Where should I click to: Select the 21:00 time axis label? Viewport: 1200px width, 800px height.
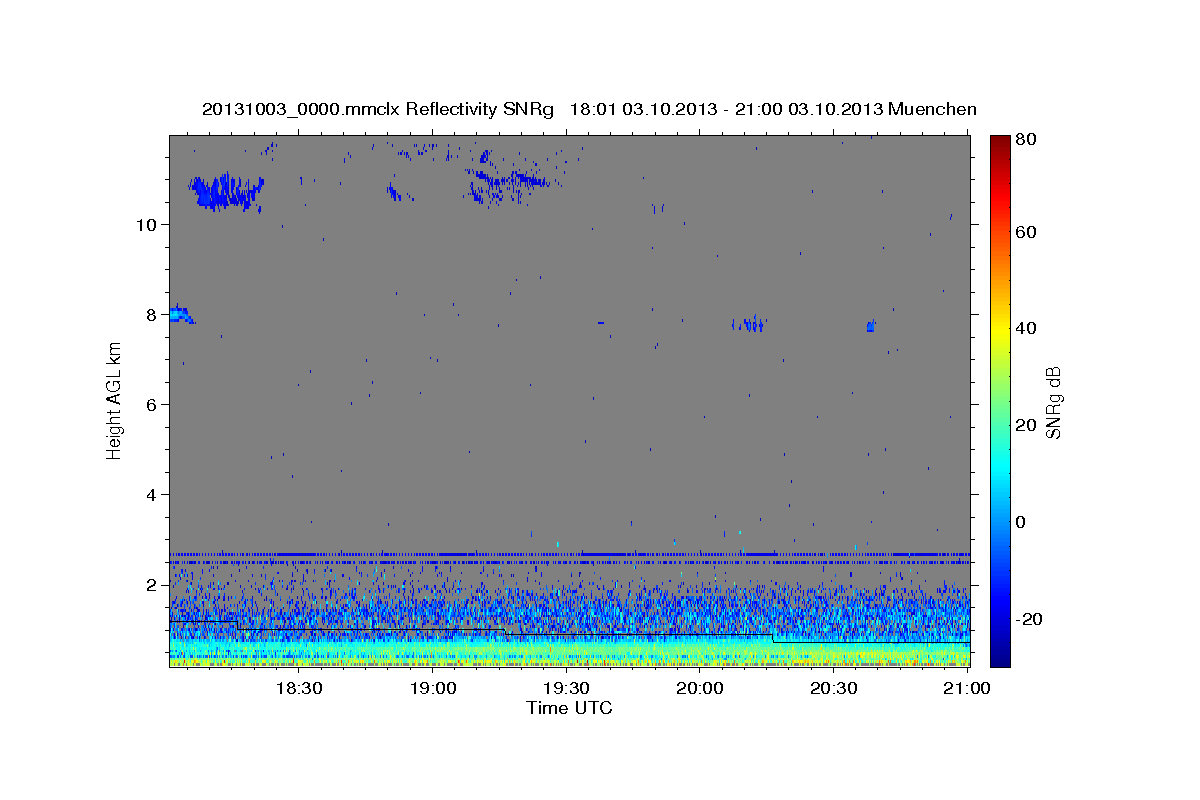[x=967, y=688]
